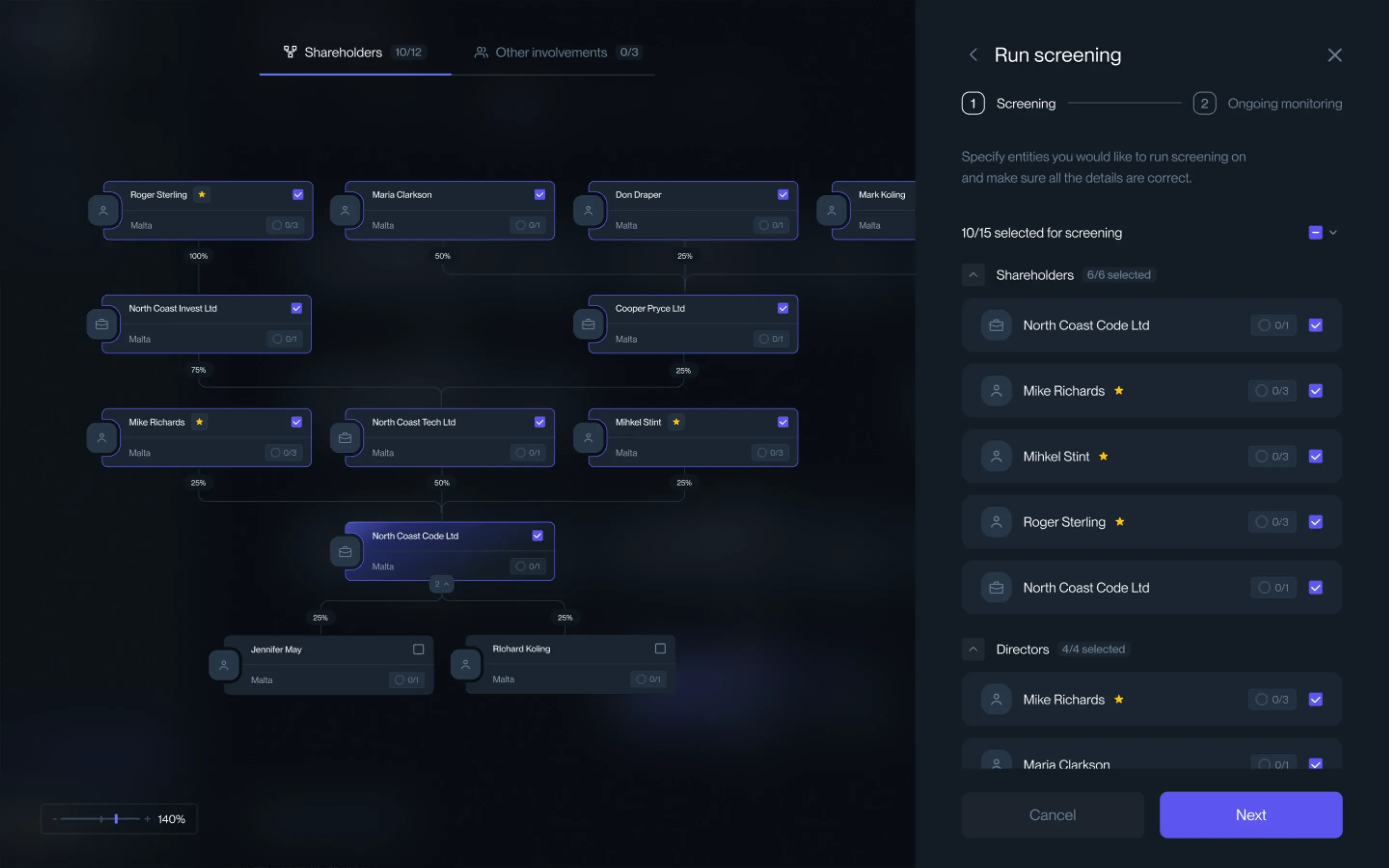The image size is (1389, 868).
Task: Click the yellow star next to Mihkel Stint in the panel
Action: 1103,456
